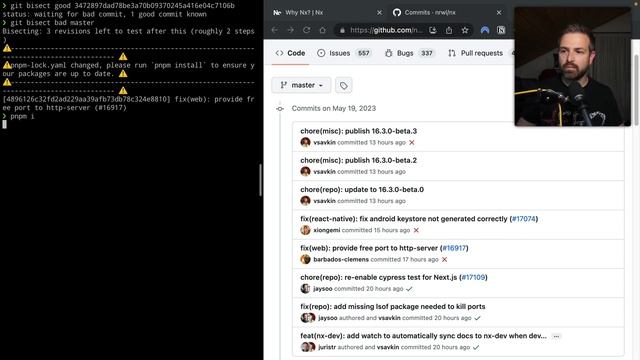This screenshot has height=360, width=640.
Task: Click the presenter webcam overlay
Action: coord(572,67)
